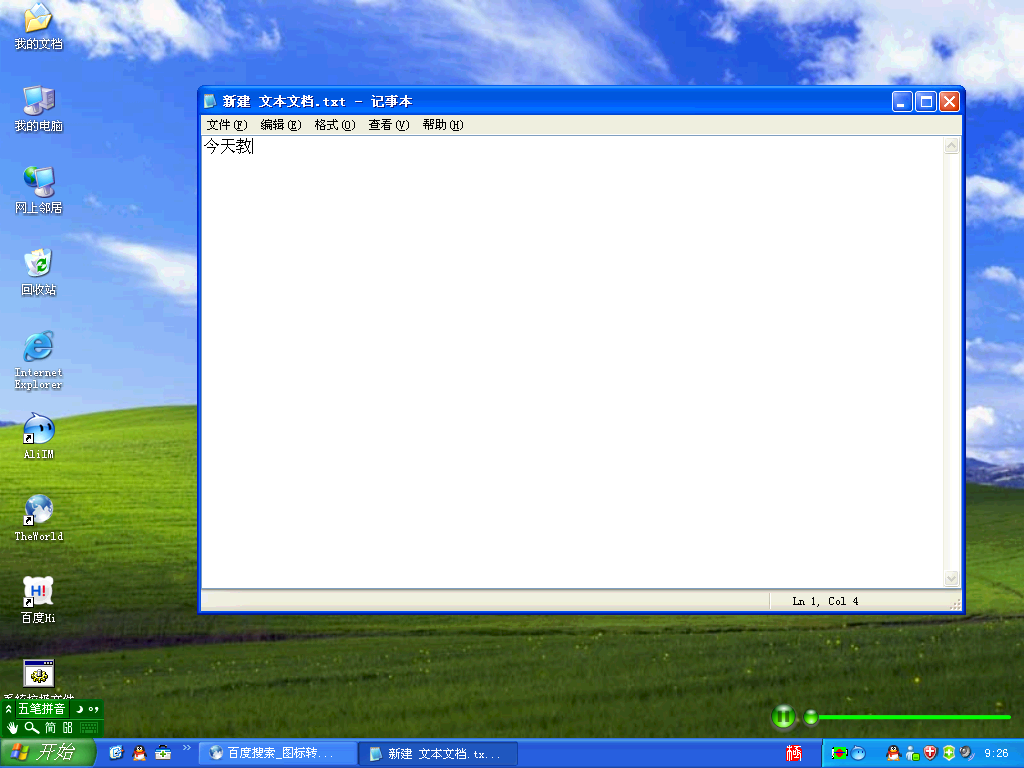Click the 新建 文本文档 taskbar button
Image resolution: width=1024 pixels, height=768 pixels.
(438, 754)
